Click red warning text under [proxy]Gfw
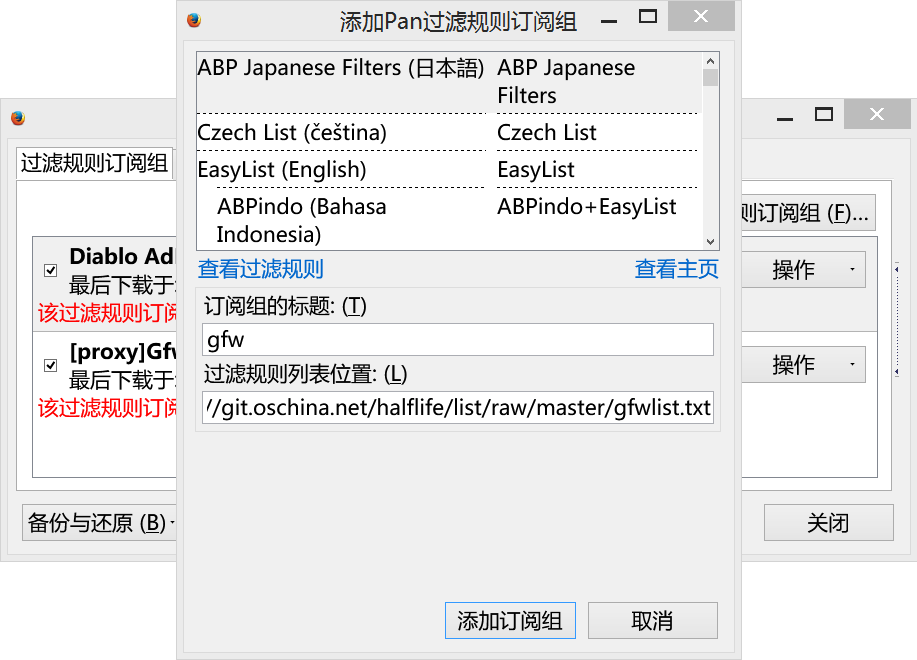The width and height of the screenshot is (917, 660). coord(107,408)
